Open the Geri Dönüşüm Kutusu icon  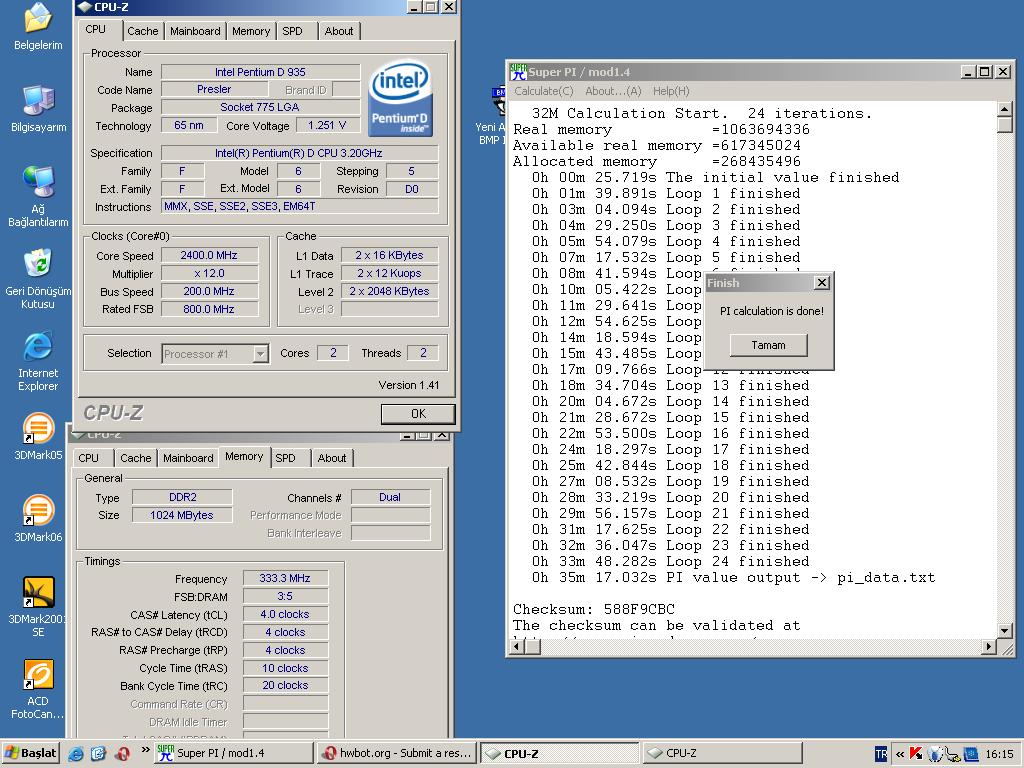click(38, 279)
